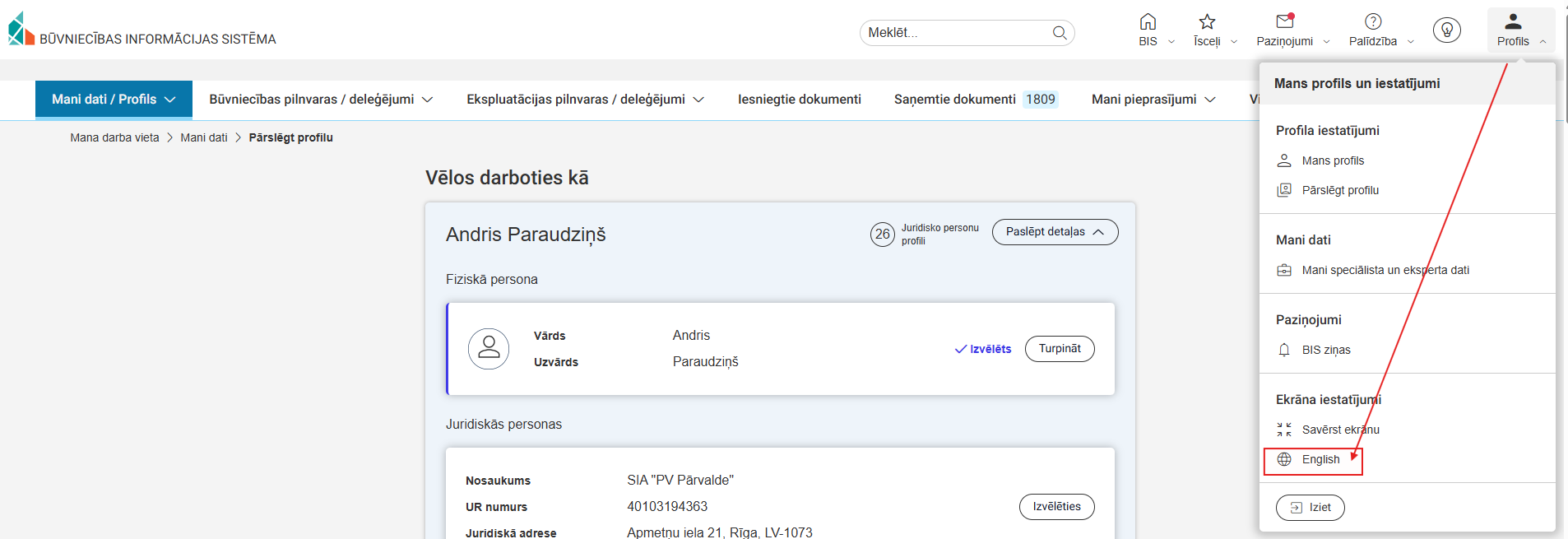The height and width of the screenshot is (539, 1568).
Task: Click the lightbulb ideas icon
Action: [x=1446, y=30]
